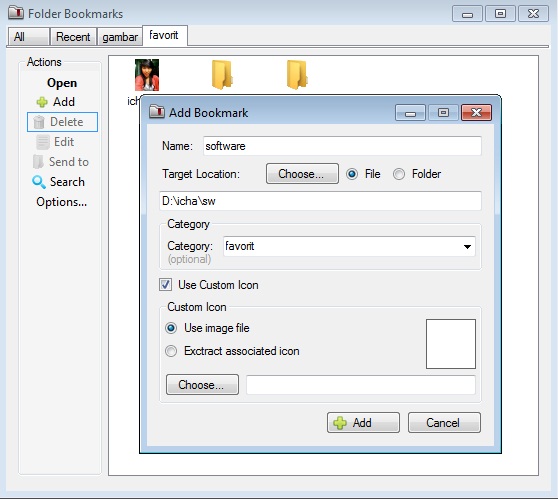Open the gambar tab
This screenshot has width=558, height=500.
pyautogui.click(x=120, y=37)
